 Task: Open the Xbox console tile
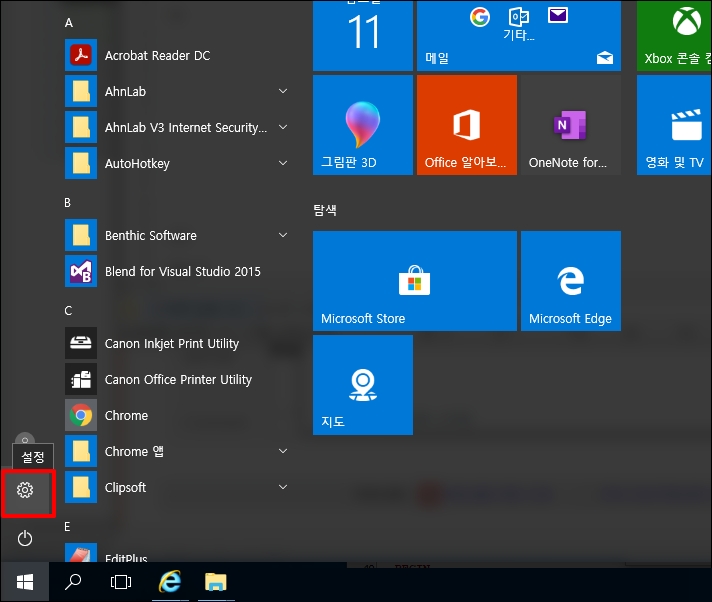674,36
